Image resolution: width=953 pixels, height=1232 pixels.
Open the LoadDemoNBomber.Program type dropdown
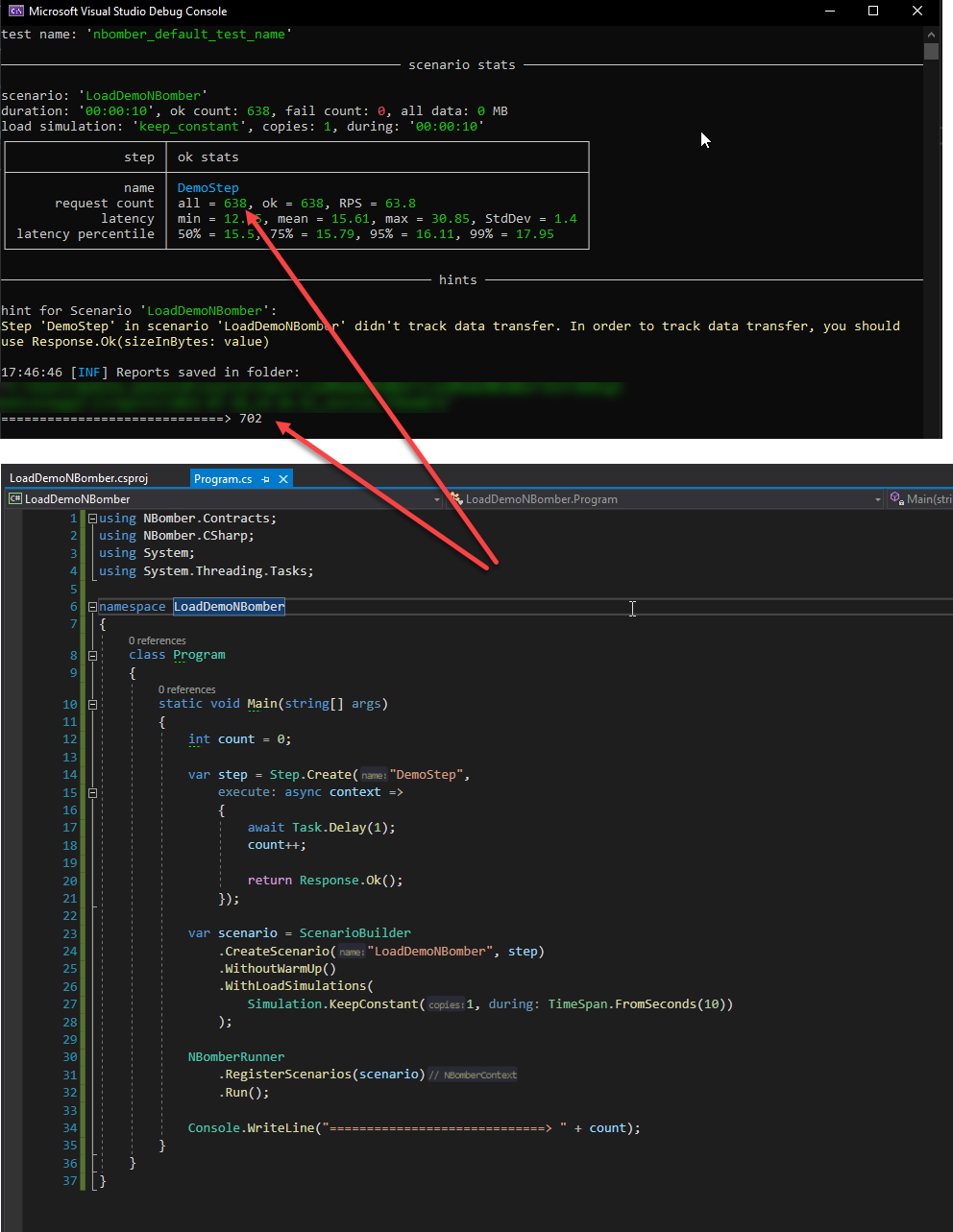(876, 498)
